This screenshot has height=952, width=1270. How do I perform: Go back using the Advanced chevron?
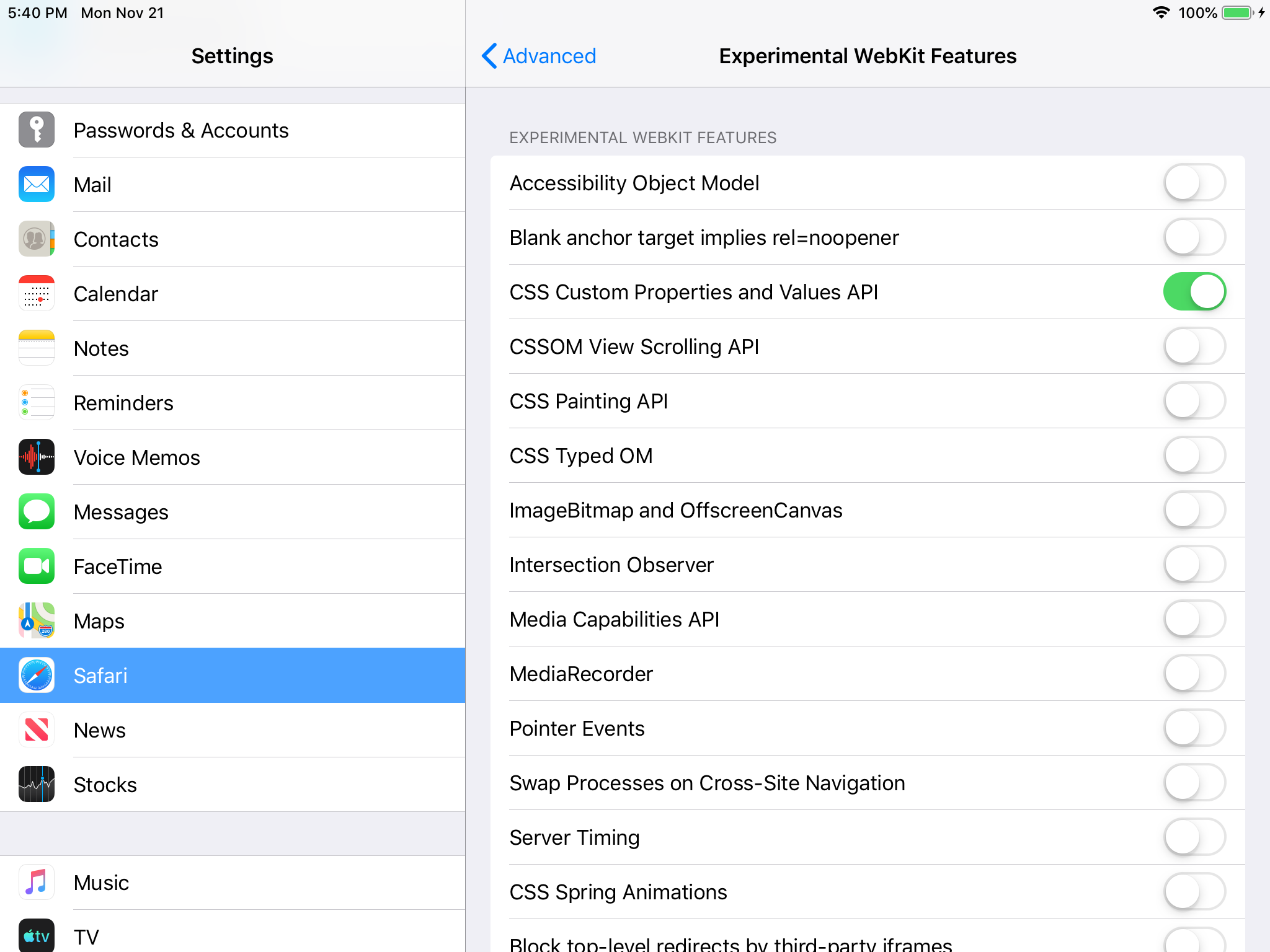click(538, 56)
